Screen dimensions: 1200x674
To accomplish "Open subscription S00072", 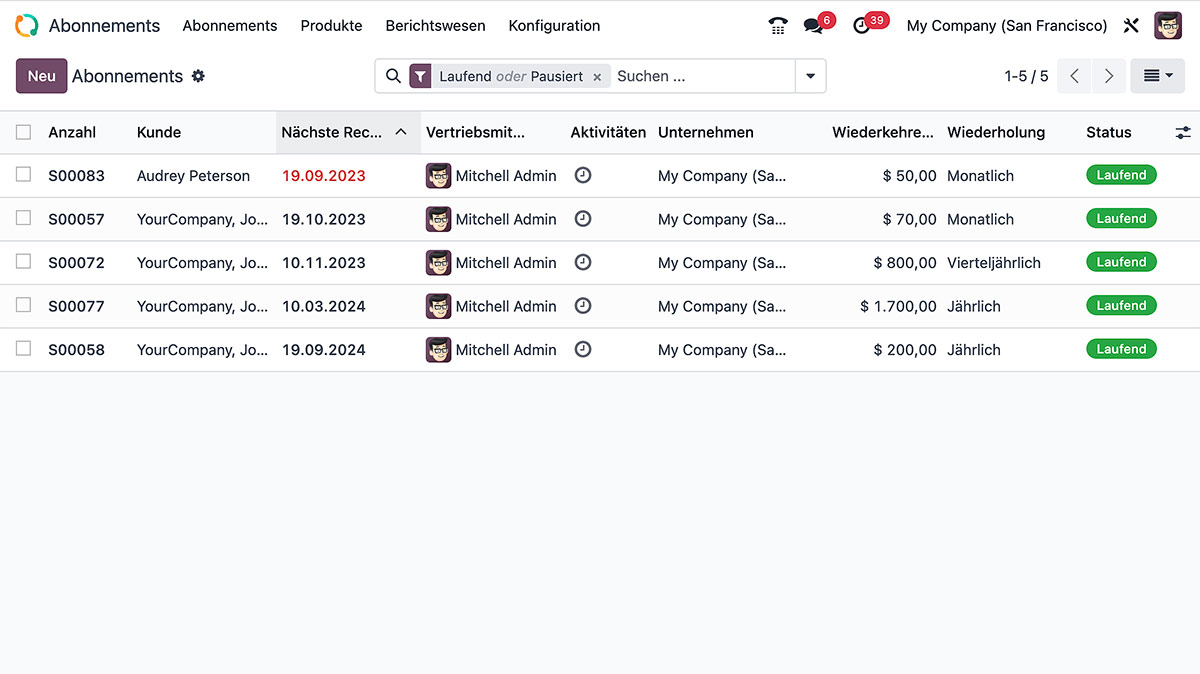I will click(x=75, y=262).
